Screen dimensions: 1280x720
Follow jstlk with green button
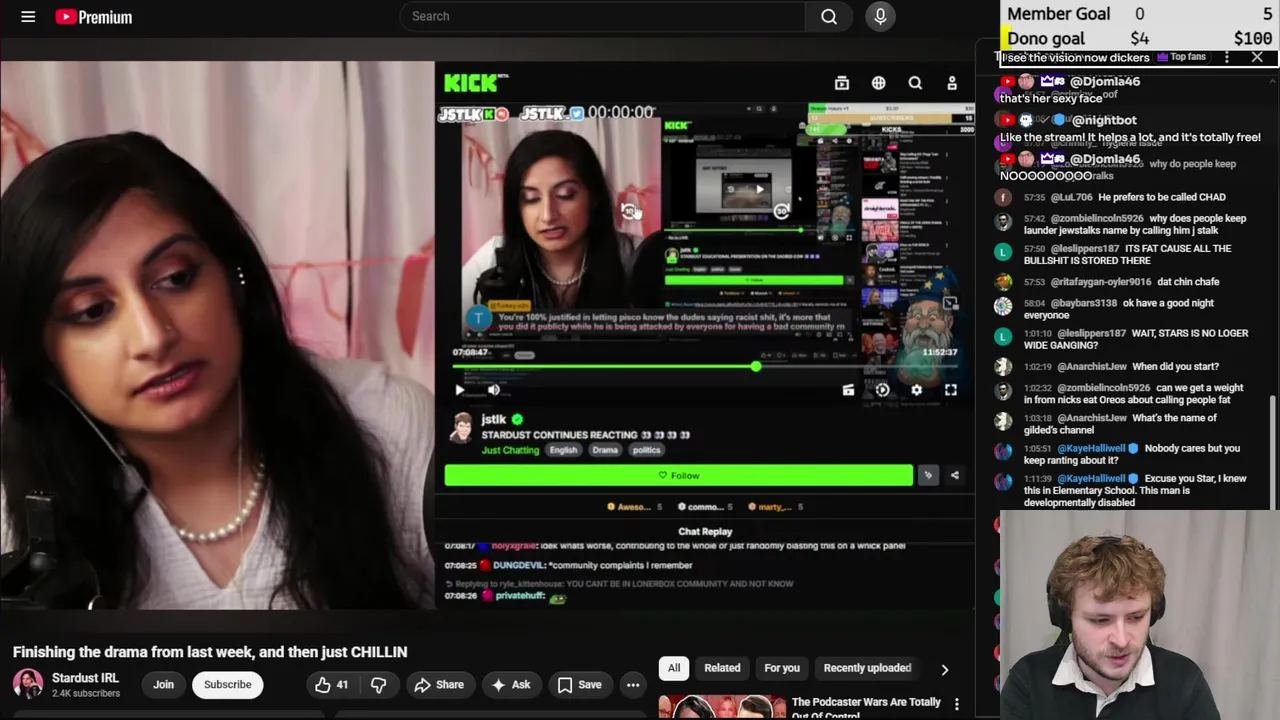679,475
